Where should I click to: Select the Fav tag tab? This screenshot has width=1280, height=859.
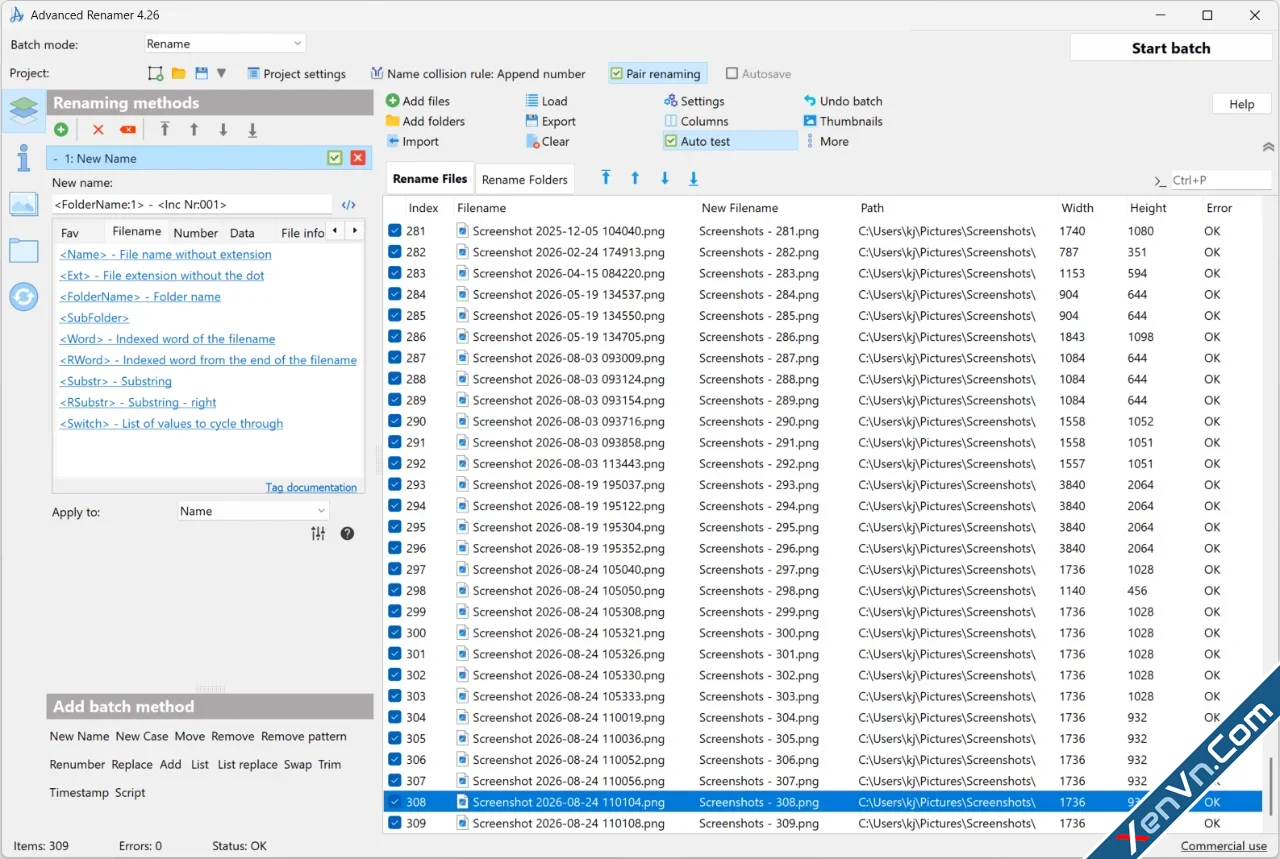70,233
